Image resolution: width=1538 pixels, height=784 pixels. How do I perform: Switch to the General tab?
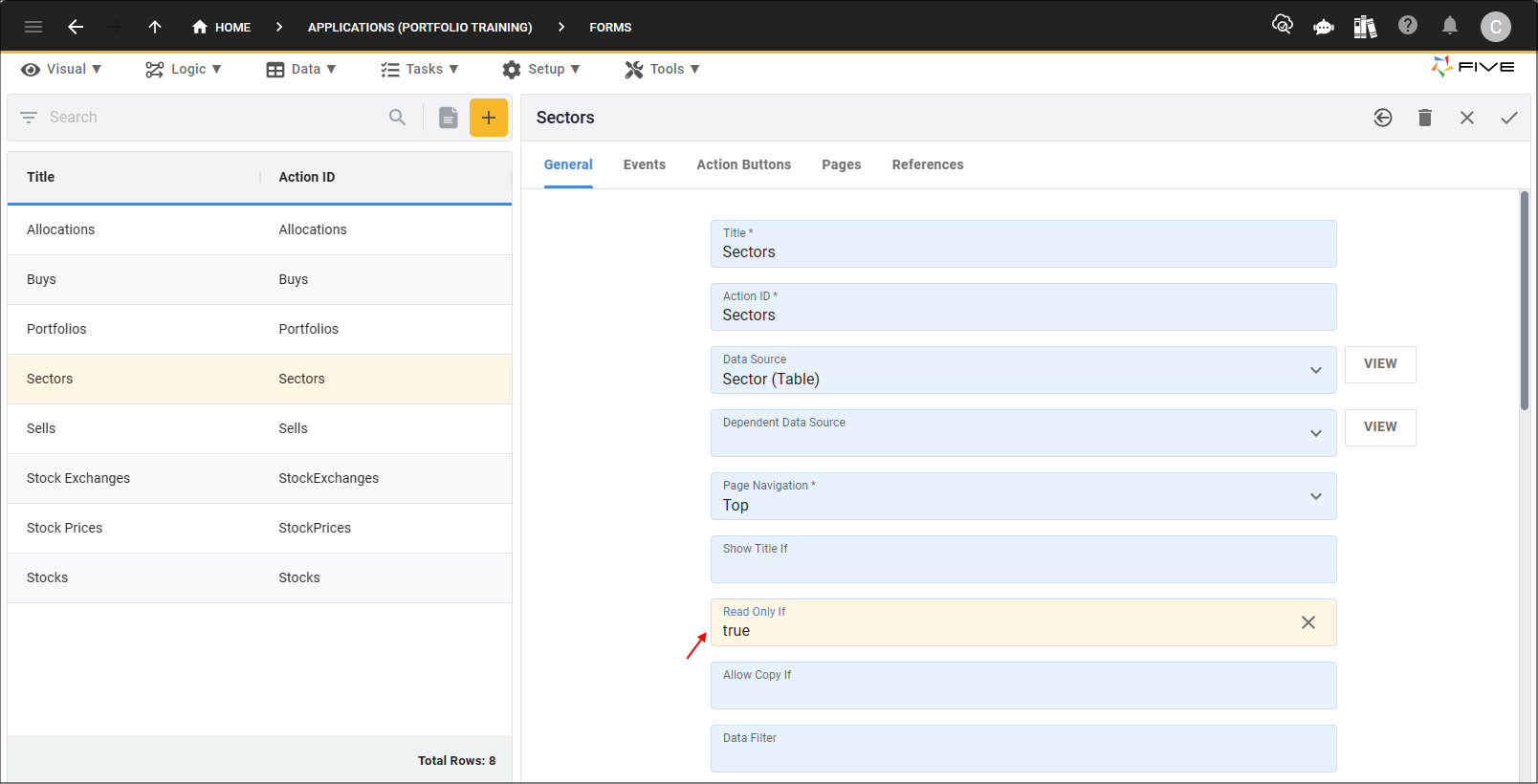[568, 164]
